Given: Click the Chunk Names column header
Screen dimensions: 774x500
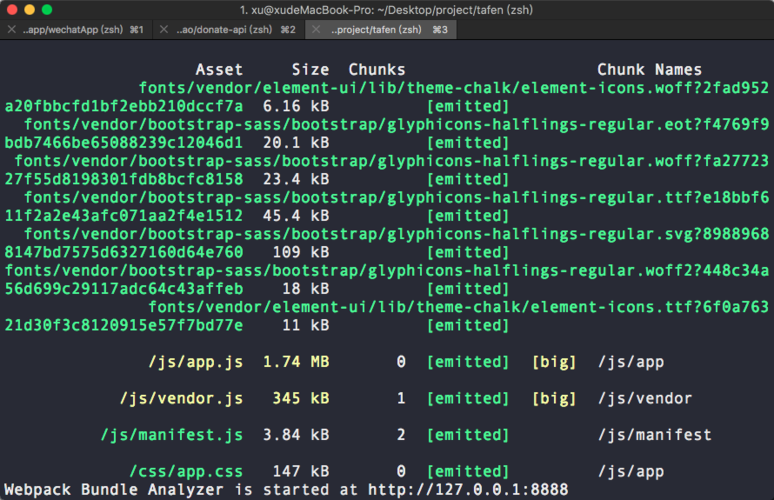Looking at the screenshot, I should coord(649,70).
